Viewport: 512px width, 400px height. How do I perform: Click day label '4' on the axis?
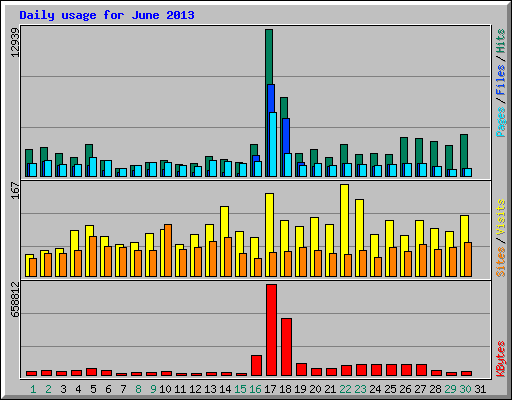(78, 389)
